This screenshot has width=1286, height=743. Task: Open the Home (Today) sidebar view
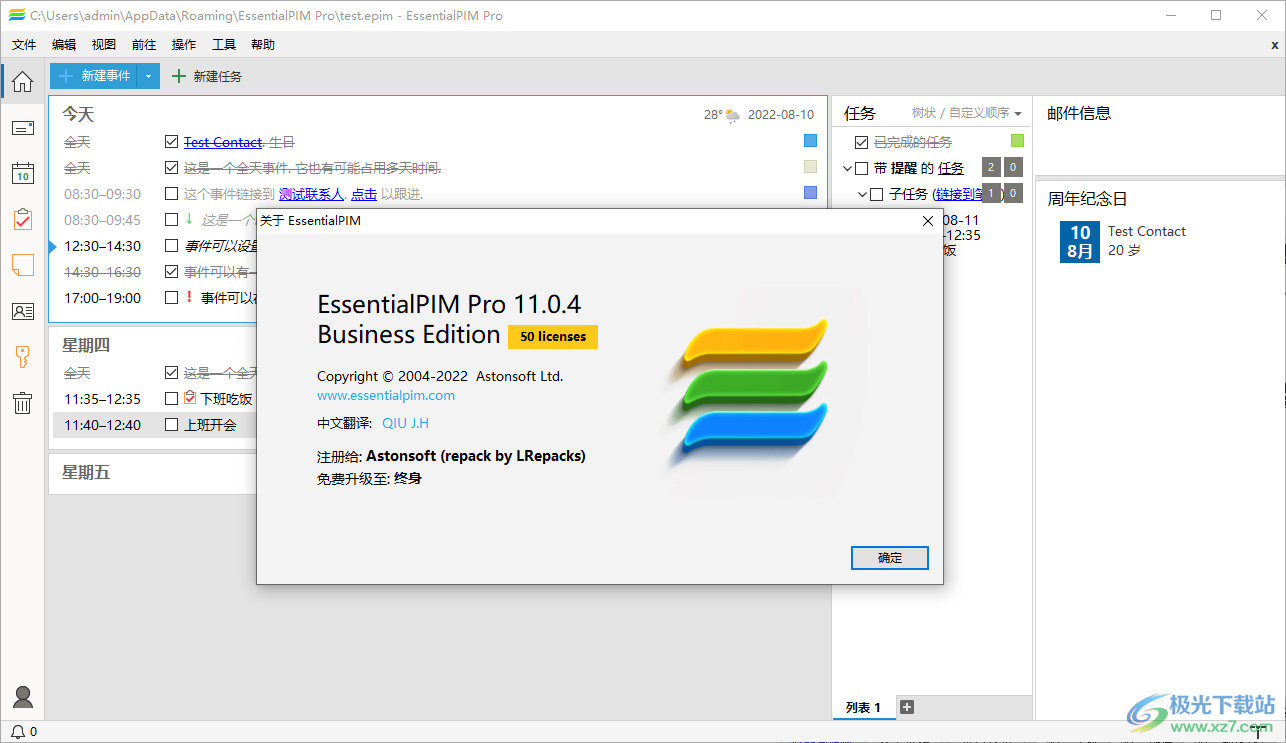pyautogui.click(x=22, y=82)
